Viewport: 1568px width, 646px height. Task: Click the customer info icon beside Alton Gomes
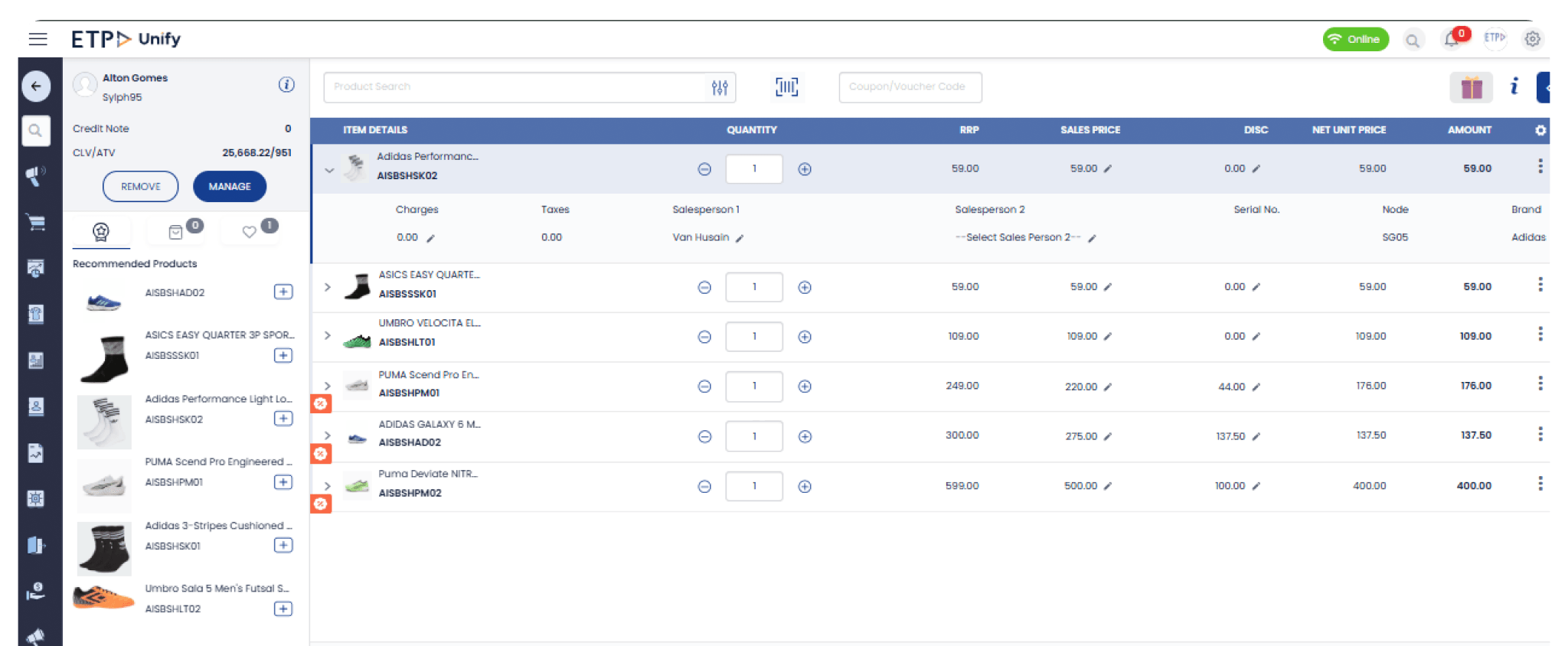coord(286,85)
